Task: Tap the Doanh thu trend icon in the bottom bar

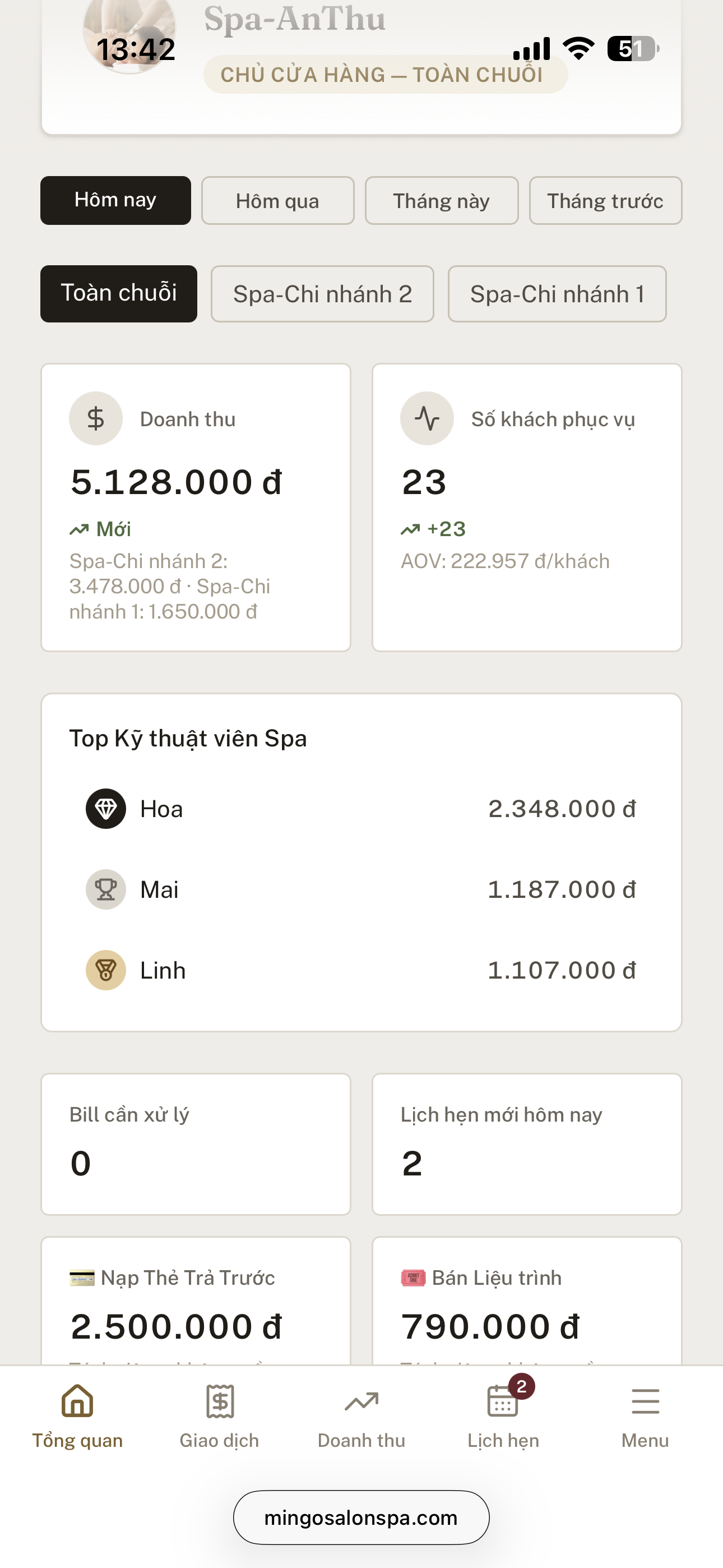Action: [x=361, y=1402]
